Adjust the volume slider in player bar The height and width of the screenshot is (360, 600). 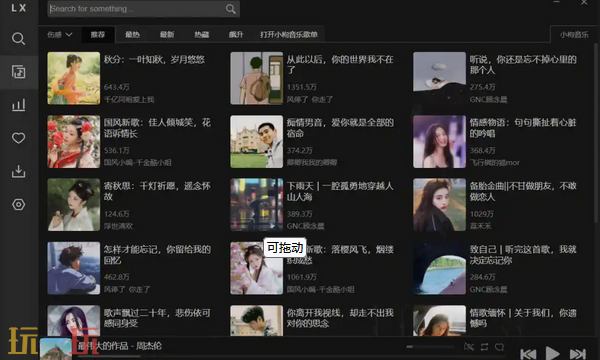(430, 347)
